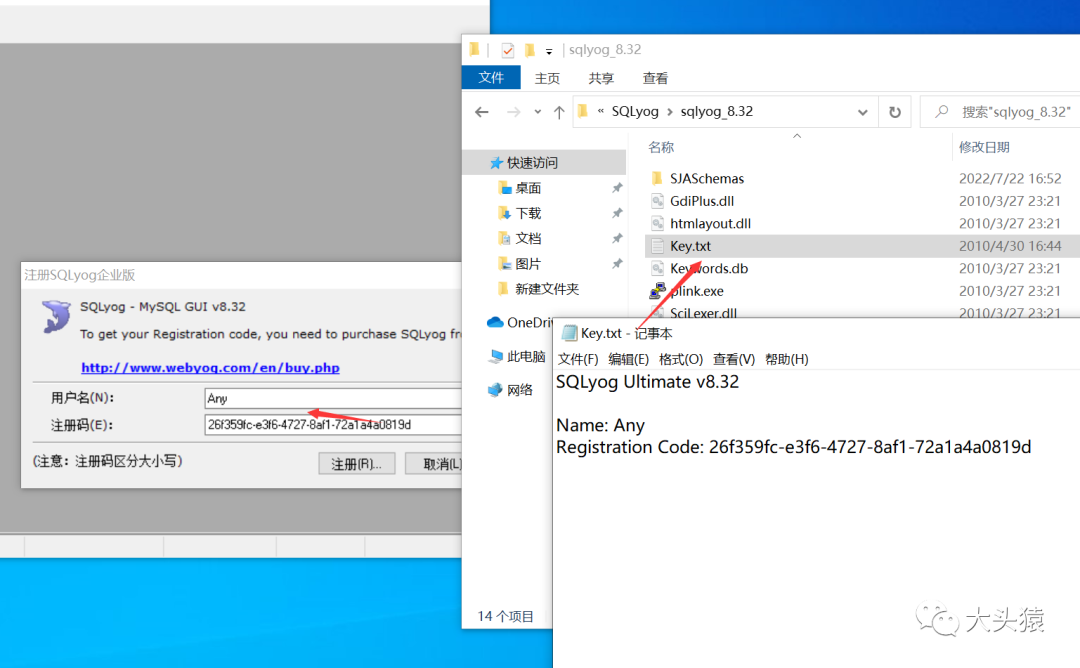Select 下载 in navigation pane
Viewport: 1080px width, 668px height.
pyautogui.click(x=528, y=213)
